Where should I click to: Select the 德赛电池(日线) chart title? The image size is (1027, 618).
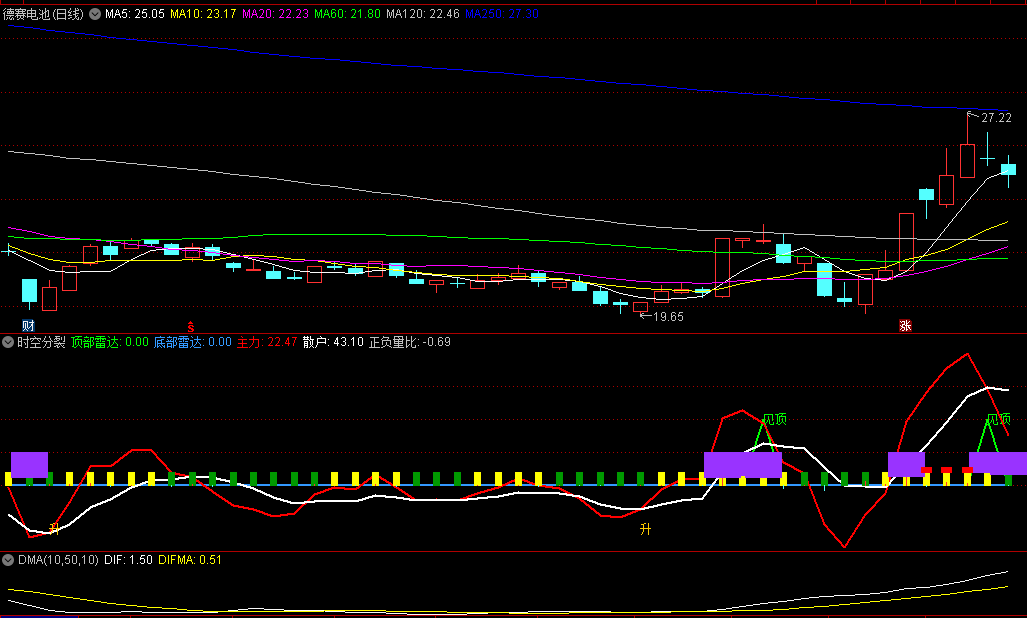point(43,14)
